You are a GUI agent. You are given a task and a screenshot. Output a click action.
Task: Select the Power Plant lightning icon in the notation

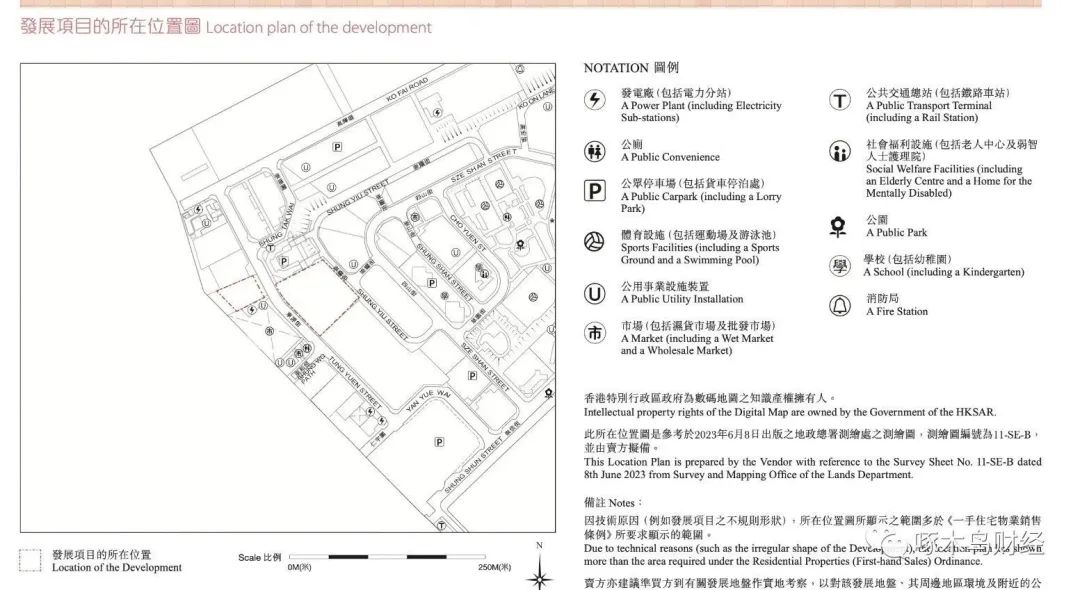pyautogui.click(x=594, y=100)
